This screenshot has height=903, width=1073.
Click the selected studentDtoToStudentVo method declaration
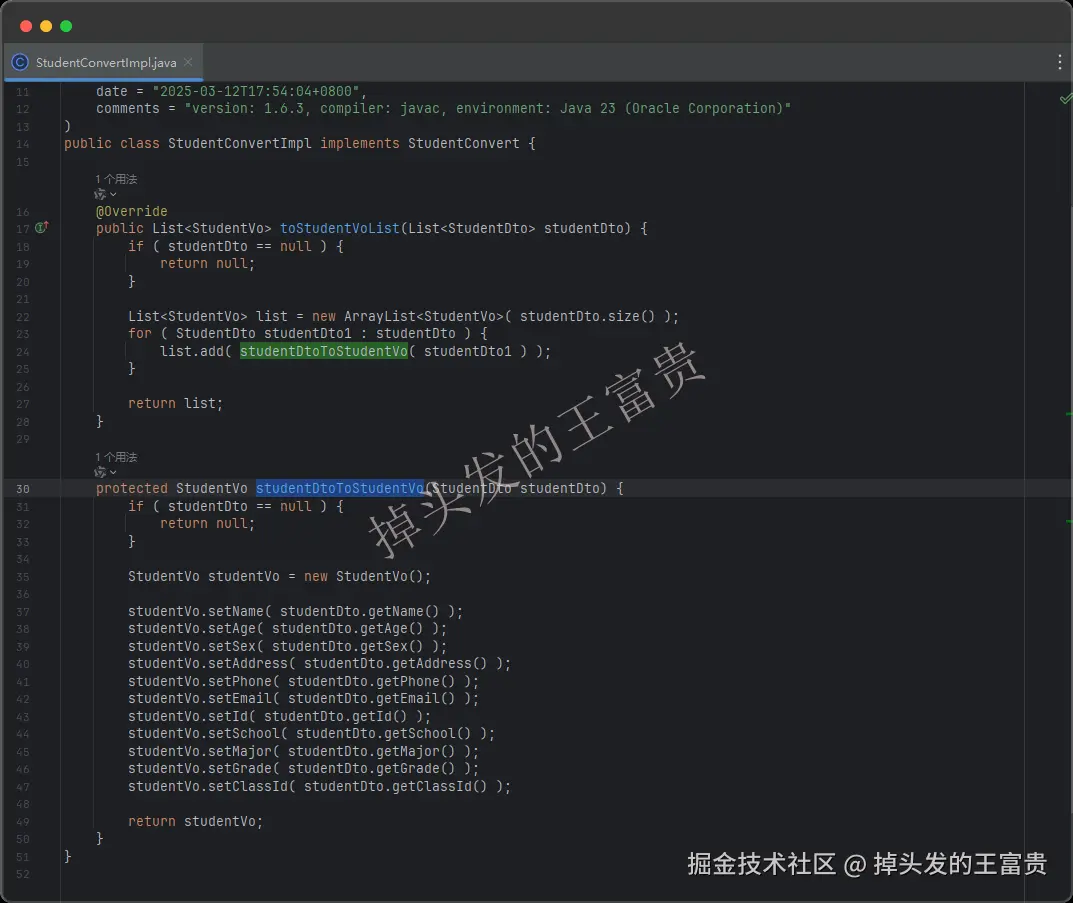(340, 488)
